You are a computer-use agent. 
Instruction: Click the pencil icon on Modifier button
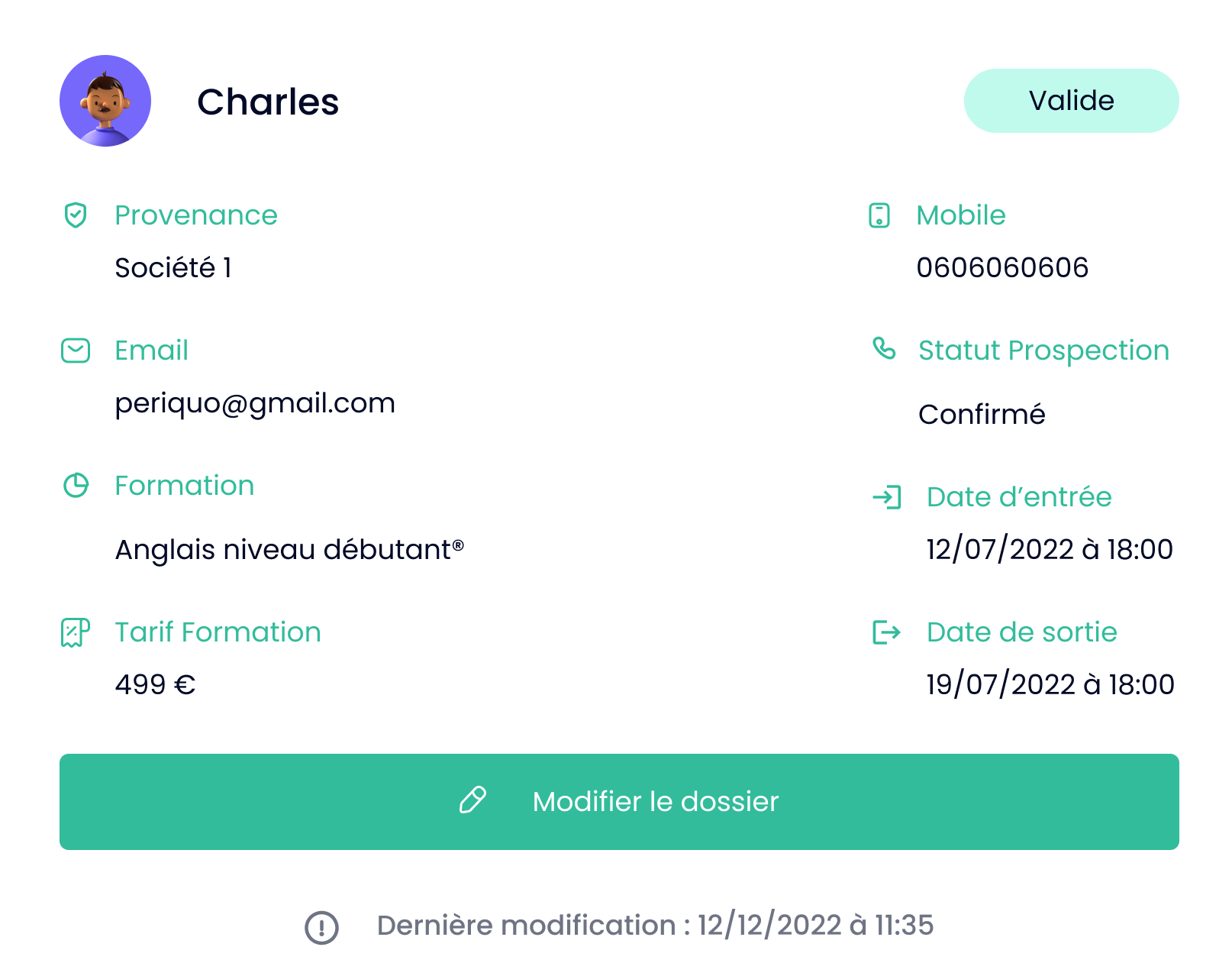click(472, 800)
